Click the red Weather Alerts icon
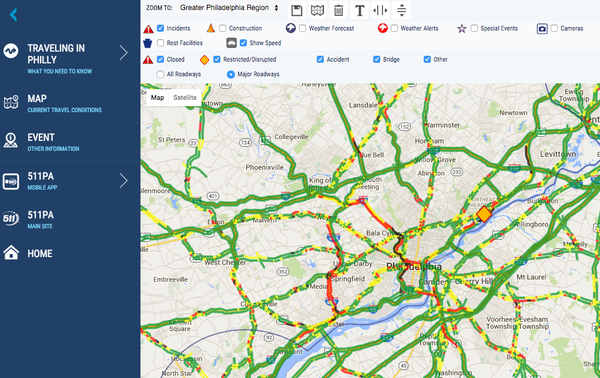600x378 pixels. (383, 28)
